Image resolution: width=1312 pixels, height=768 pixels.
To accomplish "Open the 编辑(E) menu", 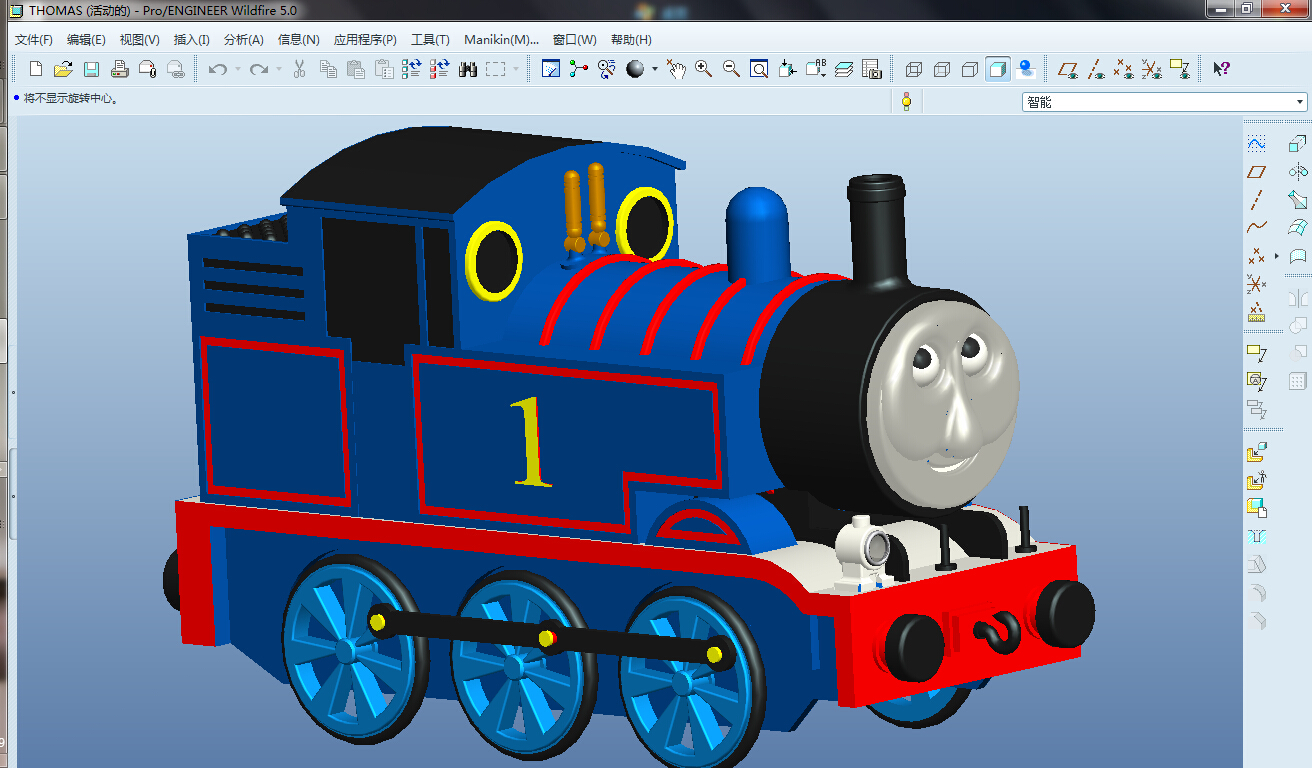I will point(86,40).
